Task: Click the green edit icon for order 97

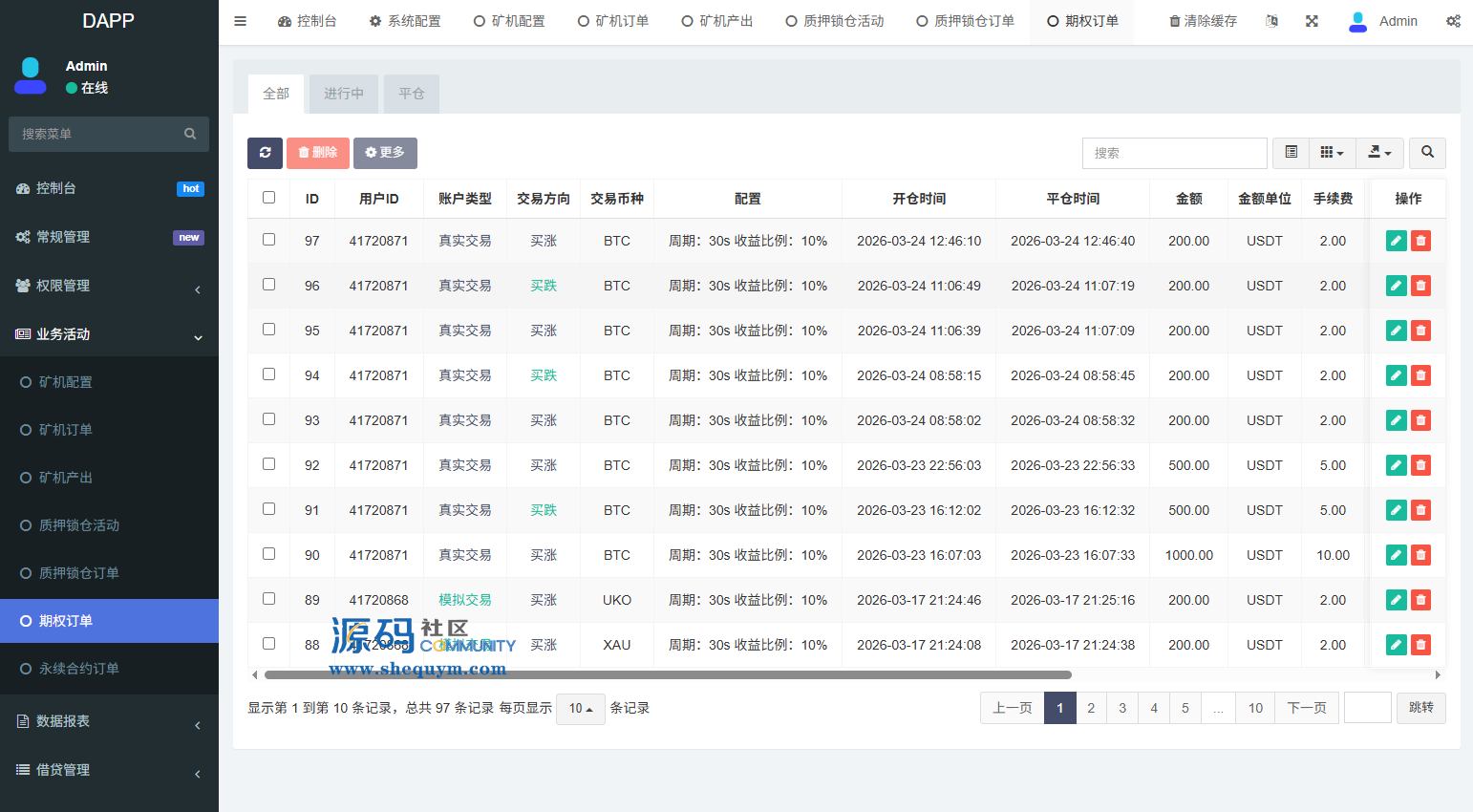Action: [x=1396, y=241]
